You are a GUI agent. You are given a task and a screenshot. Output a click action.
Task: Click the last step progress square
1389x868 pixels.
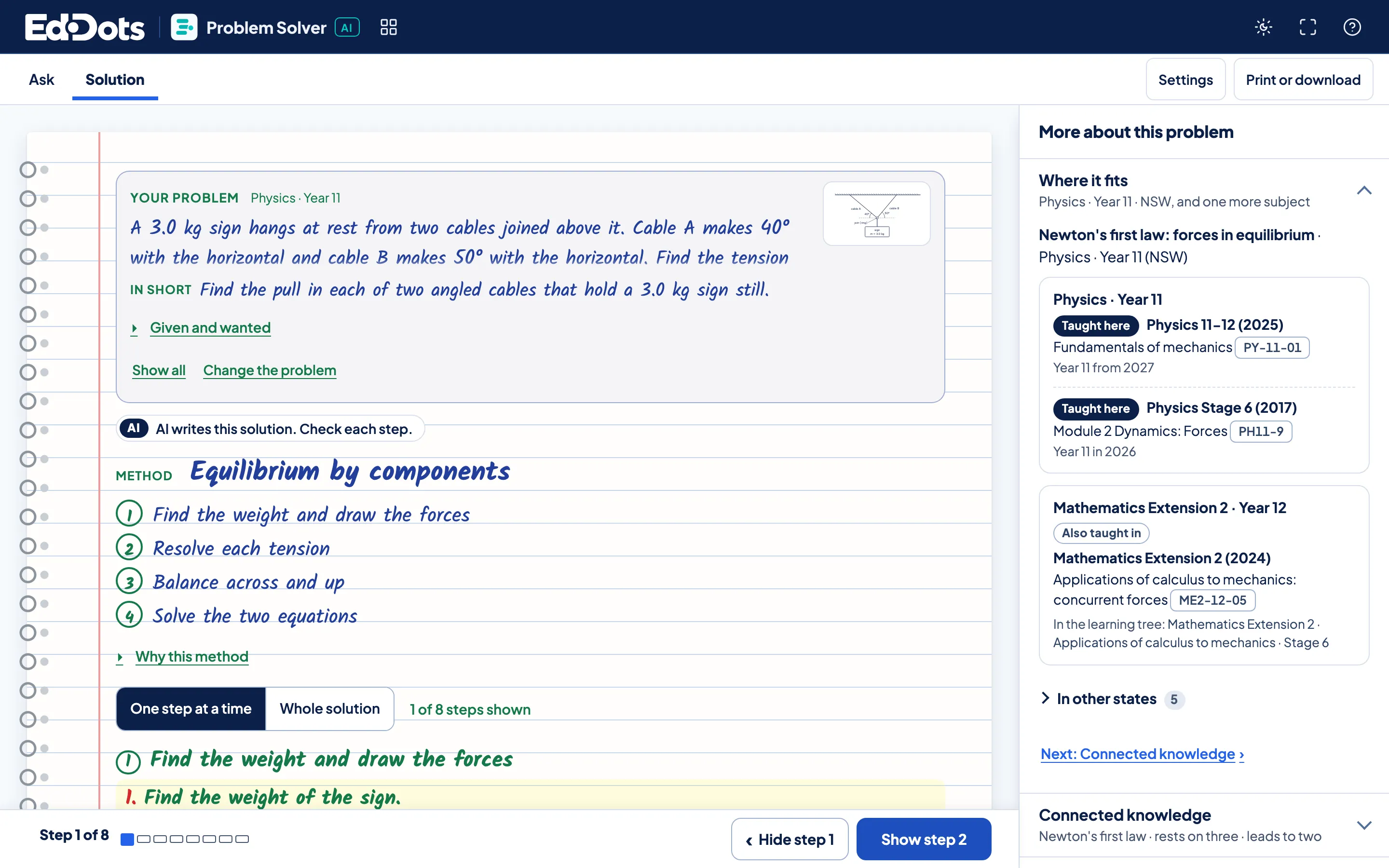click(x=242, y=839)
